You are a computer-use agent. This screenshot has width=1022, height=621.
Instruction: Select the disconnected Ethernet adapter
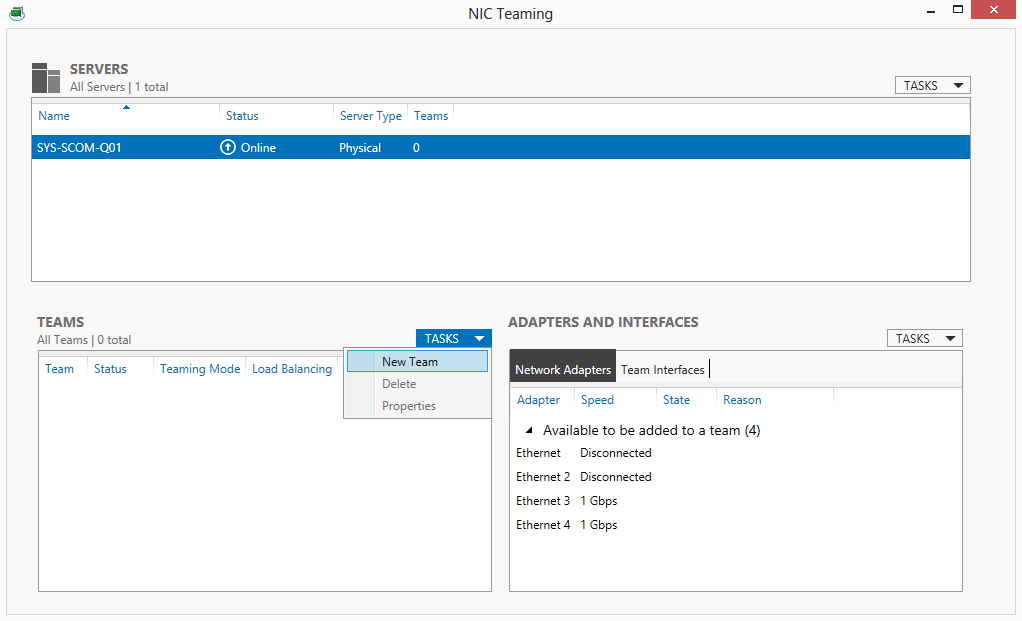point(539,453)
